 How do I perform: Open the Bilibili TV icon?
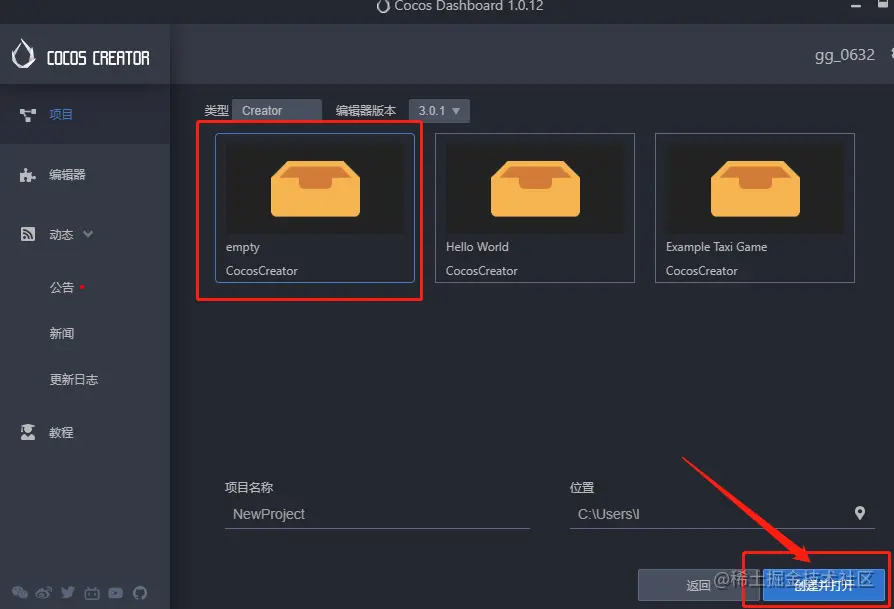(x=92, y=593)
